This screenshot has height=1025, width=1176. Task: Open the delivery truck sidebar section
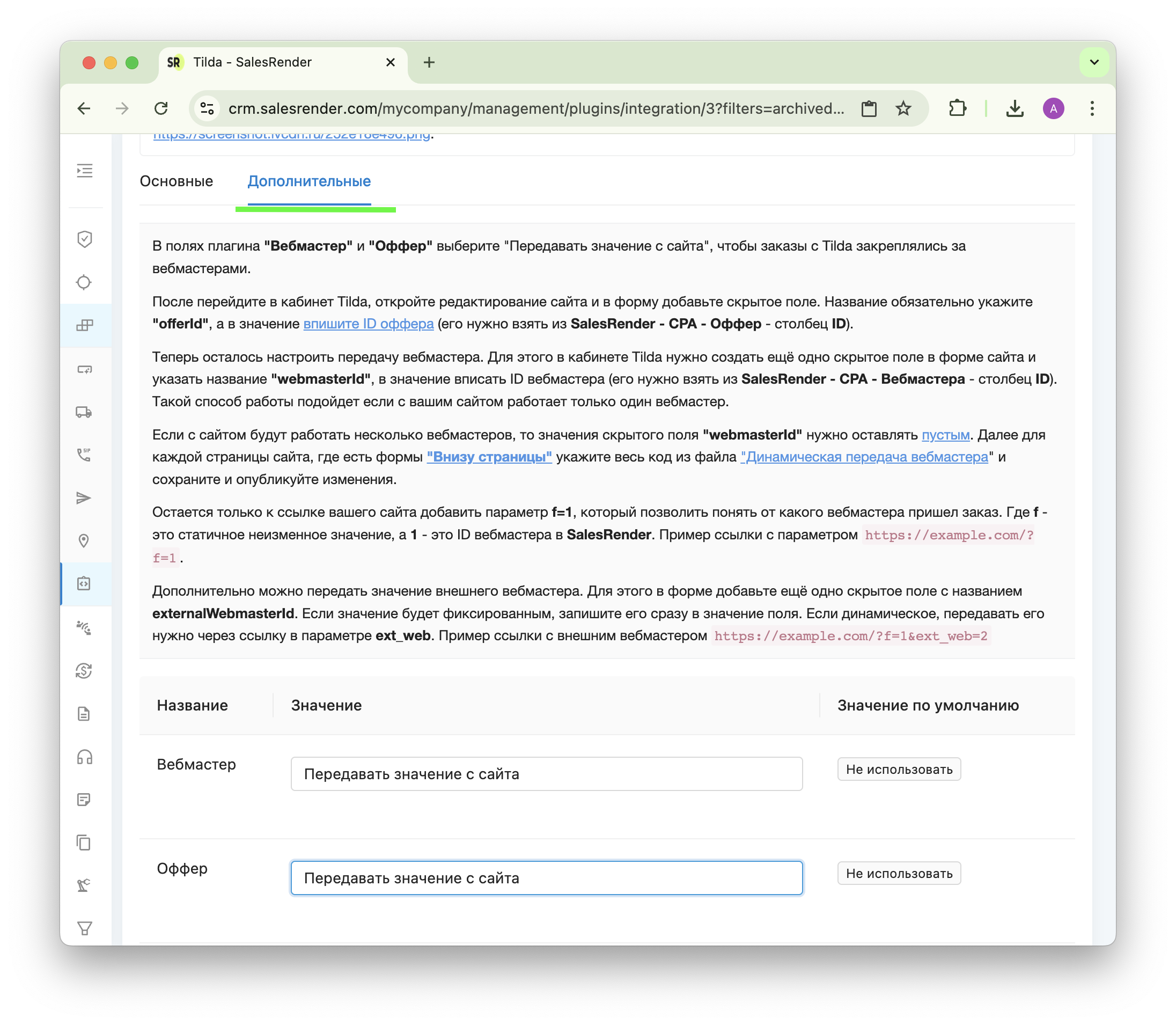click(84, 412)
